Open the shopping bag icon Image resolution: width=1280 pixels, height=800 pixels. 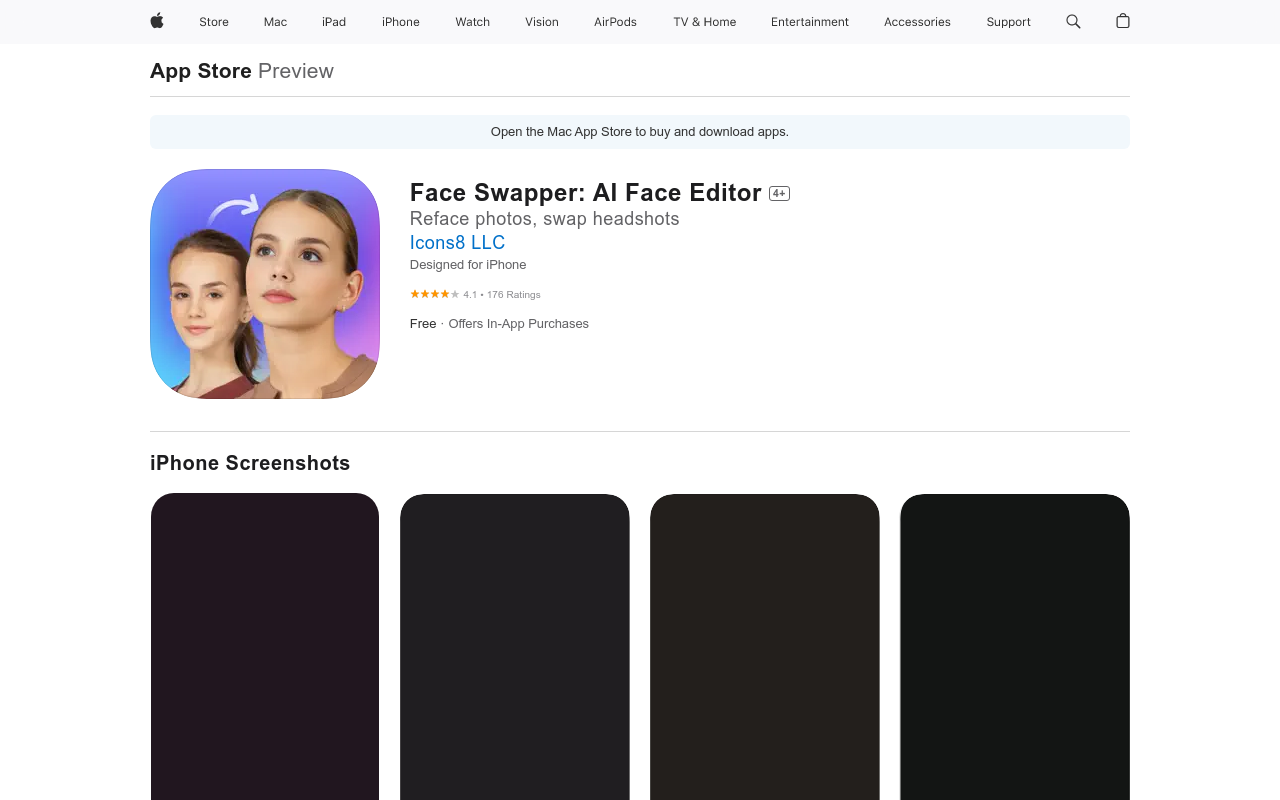pyautogui.click(x=1123, y=21)
